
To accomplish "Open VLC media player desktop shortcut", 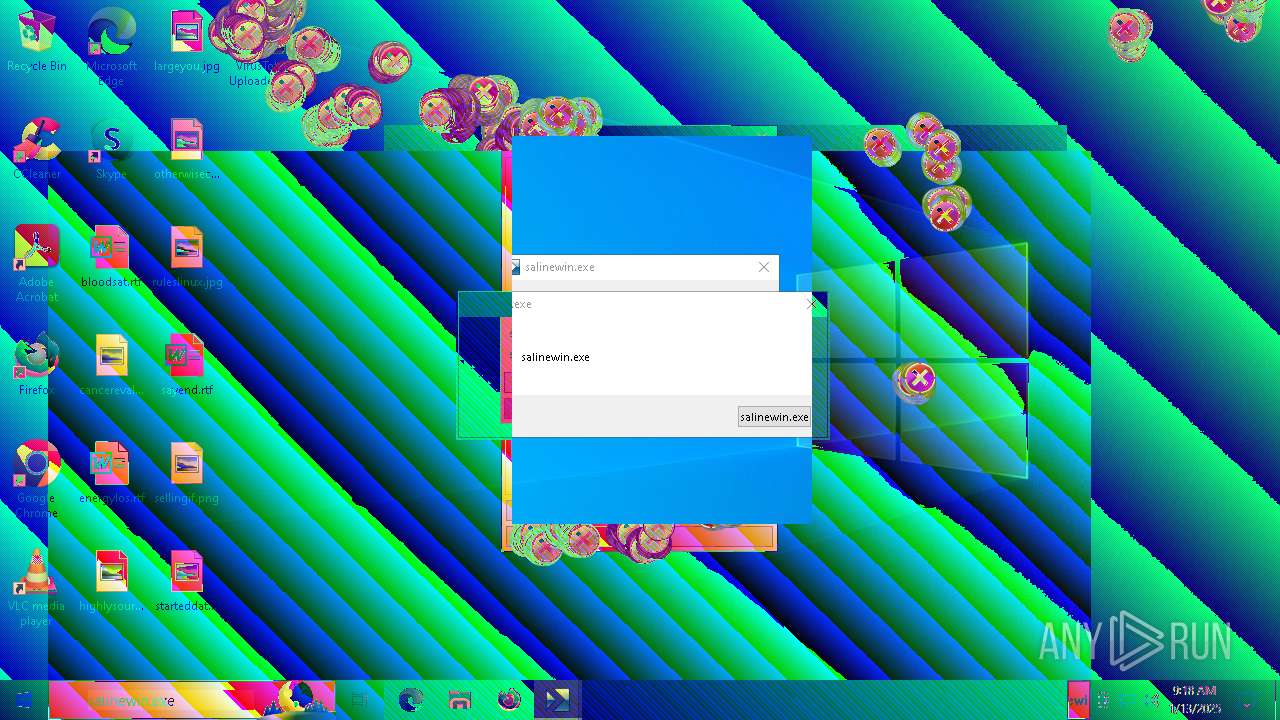I will [x=37, y=587].
